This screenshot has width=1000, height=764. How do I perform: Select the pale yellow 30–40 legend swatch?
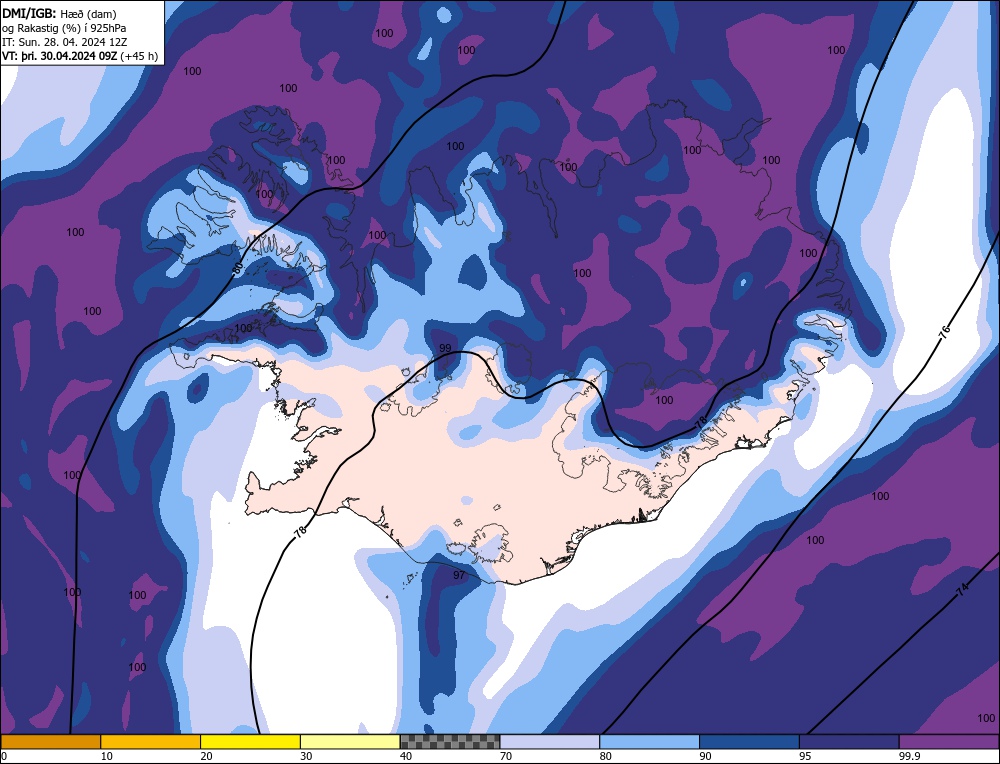coord(350,741)
